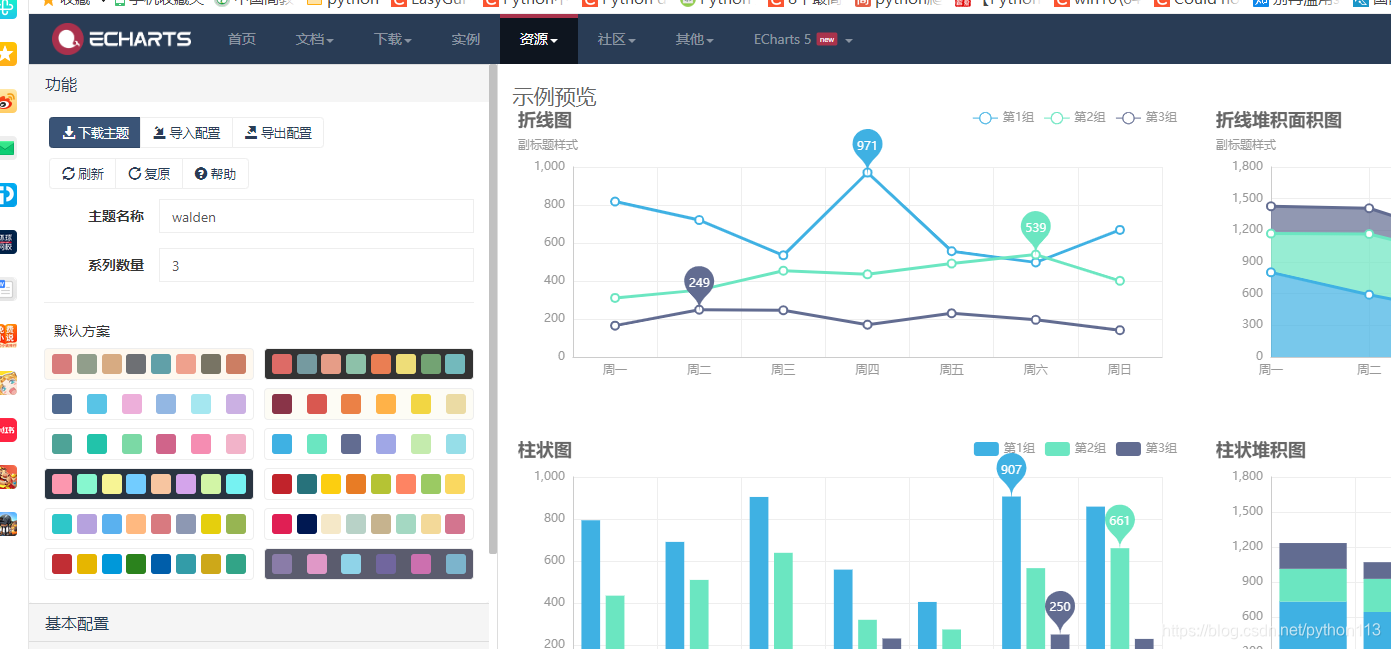This screenshot has width=1391, height=649.
Task: Open the 帮助 help button
Action: [216, 174]
